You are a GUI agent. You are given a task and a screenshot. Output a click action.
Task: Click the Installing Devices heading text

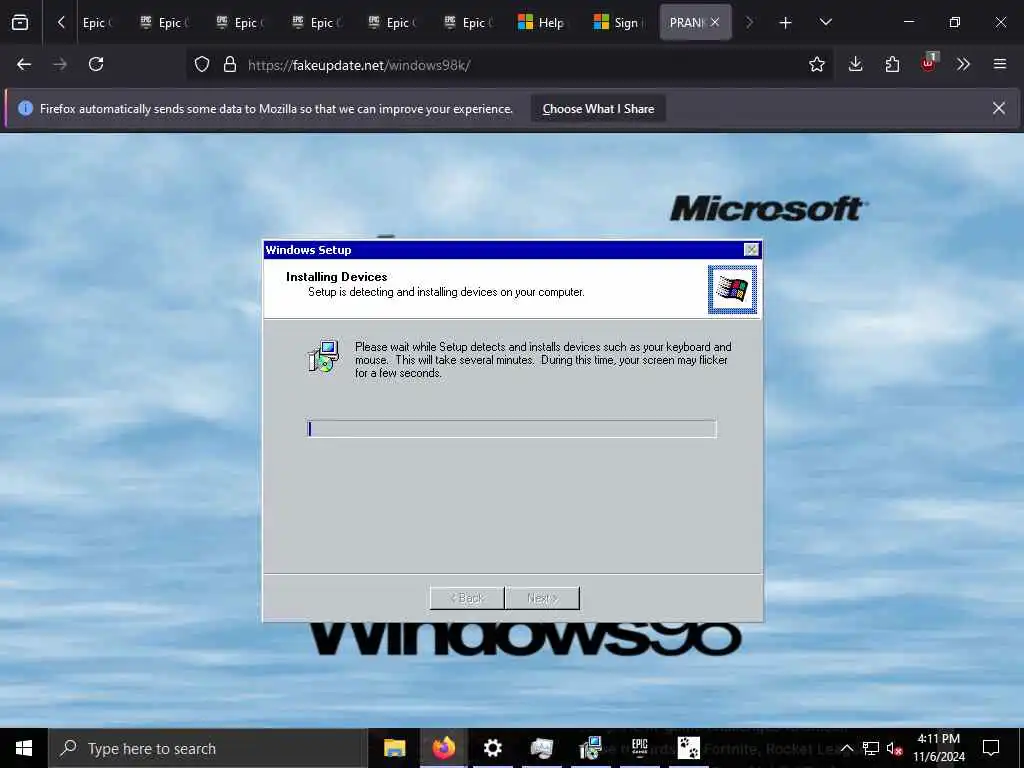[336, 277]
